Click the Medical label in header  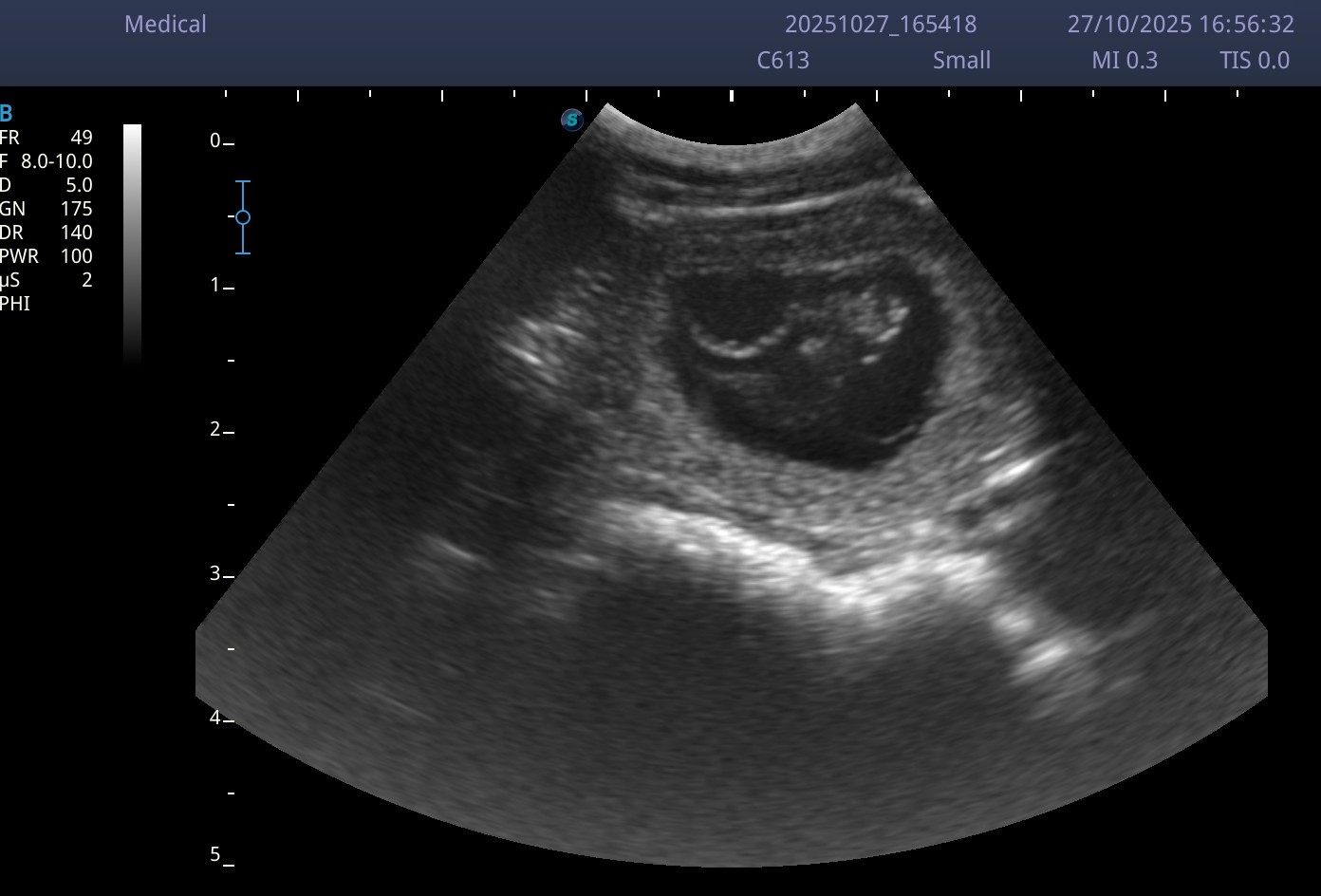[x=165, y=25]
